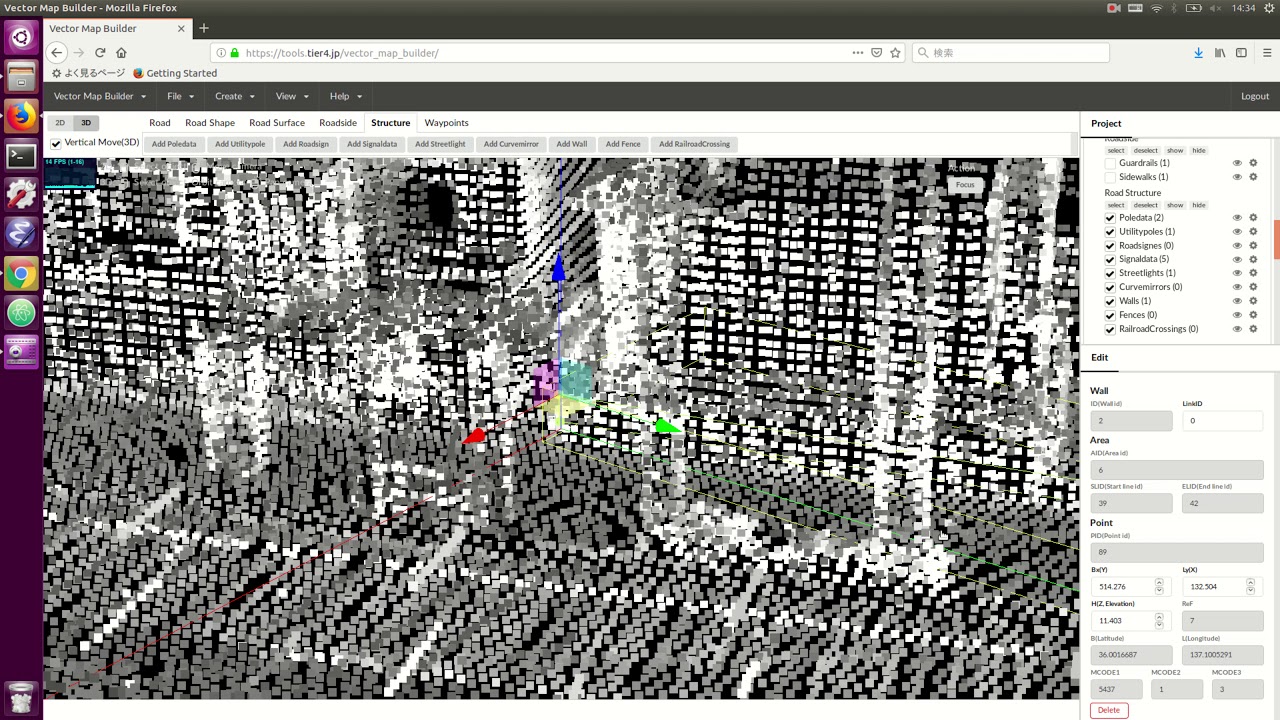Open Files manager from dock

point(21,77)
